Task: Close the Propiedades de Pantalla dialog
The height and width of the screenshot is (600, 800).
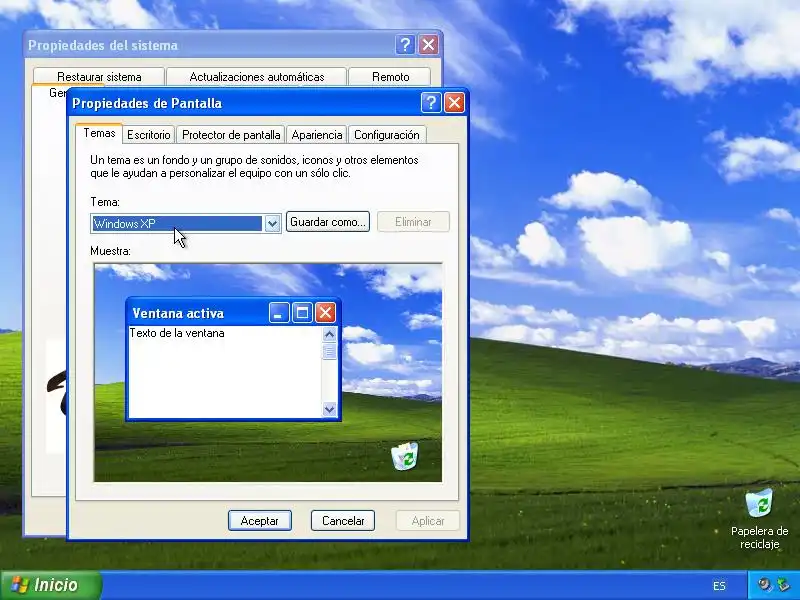Action: tap(454, 103)
